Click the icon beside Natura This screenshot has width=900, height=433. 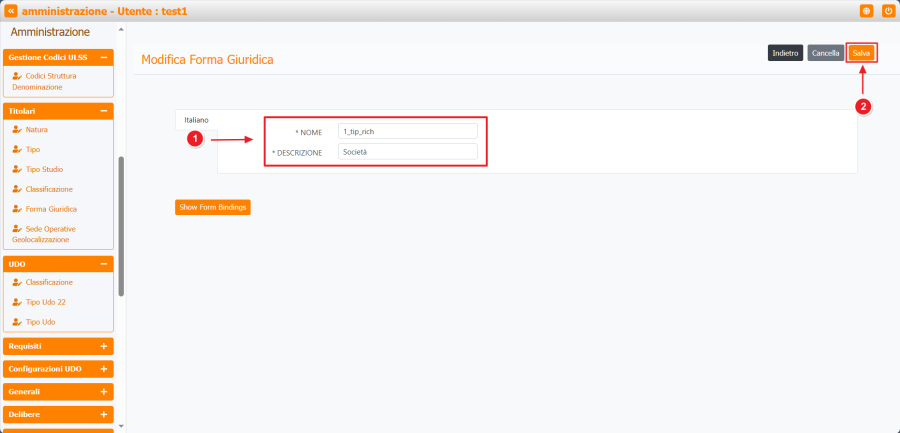click(17, 130)
